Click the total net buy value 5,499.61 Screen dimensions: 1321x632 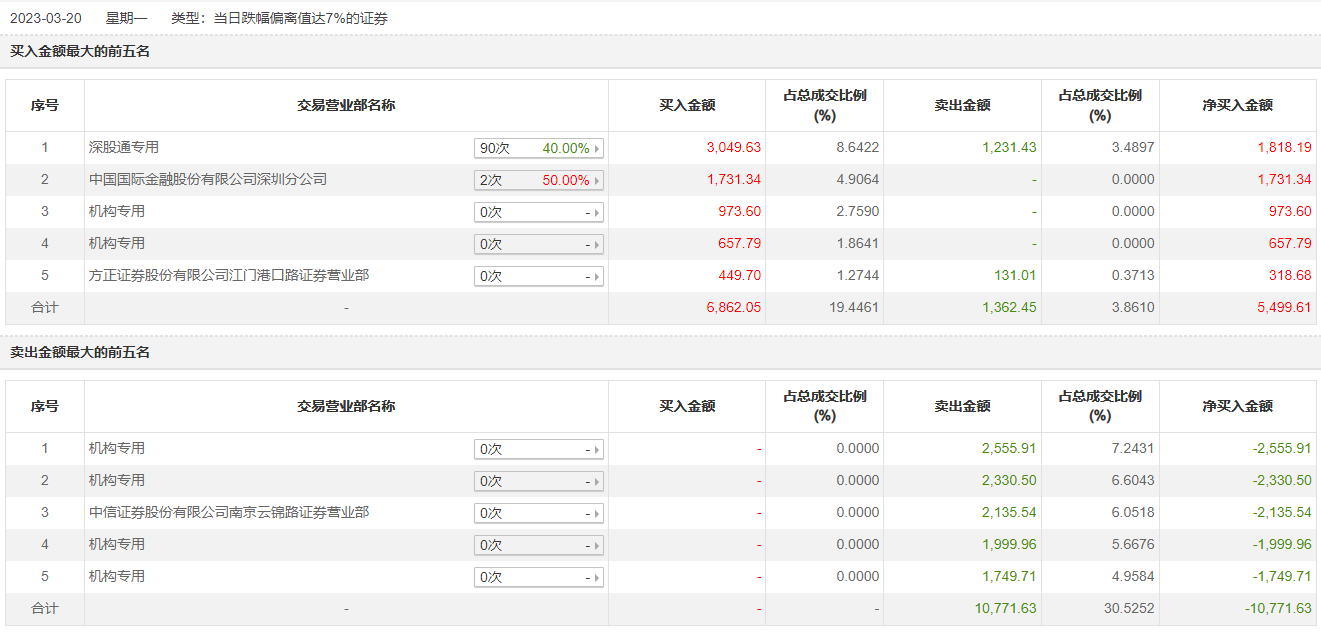(1283, 308)
